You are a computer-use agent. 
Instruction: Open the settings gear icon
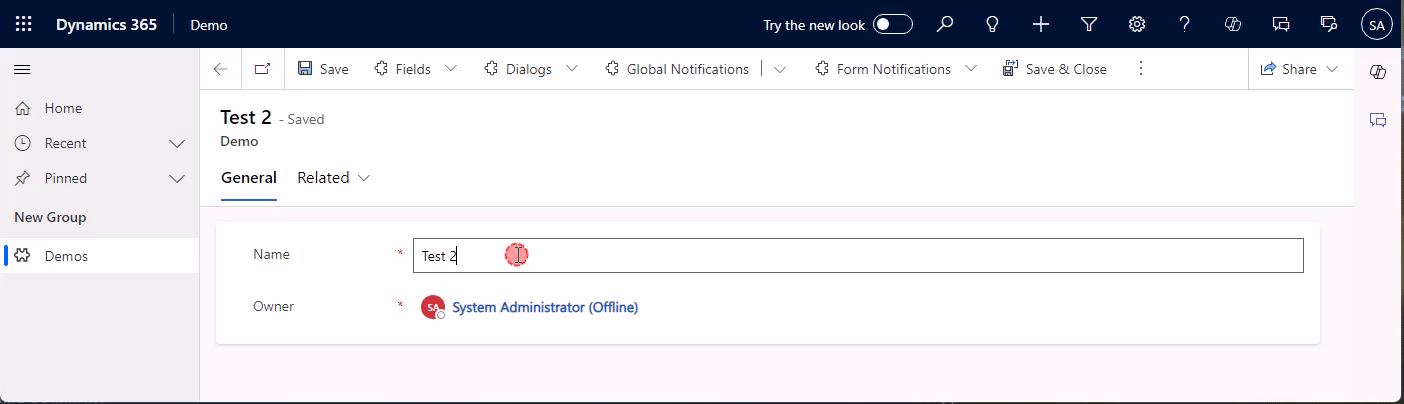coord(1137,25)
